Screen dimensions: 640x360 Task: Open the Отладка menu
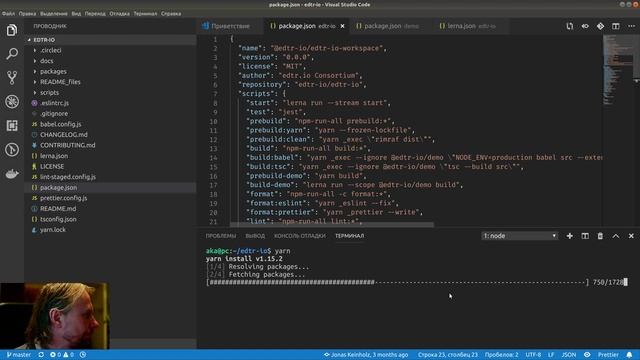coord(120,13)
